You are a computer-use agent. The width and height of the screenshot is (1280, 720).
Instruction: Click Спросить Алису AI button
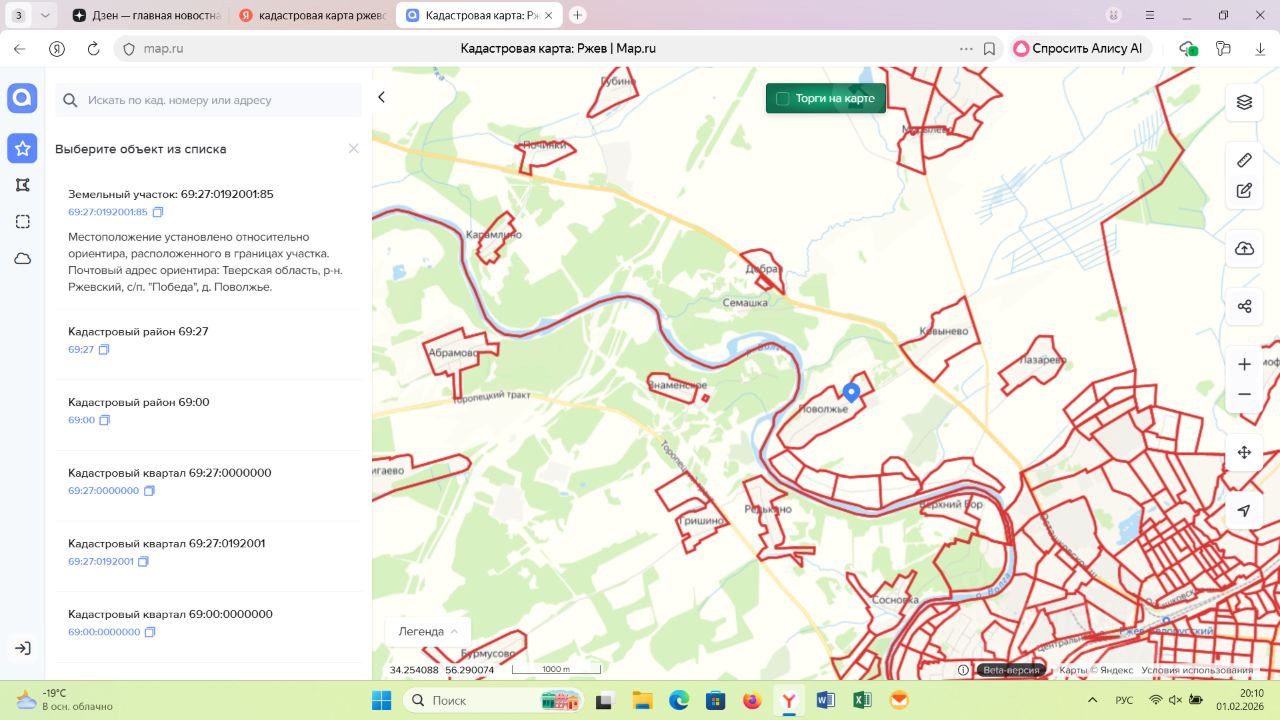(x=1079, y=48)
